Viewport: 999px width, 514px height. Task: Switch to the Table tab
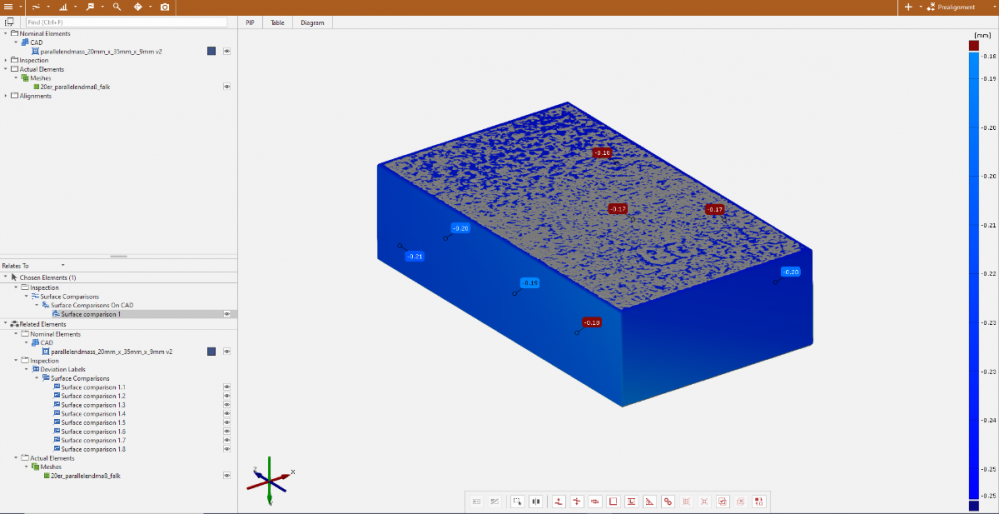point(277,22)
